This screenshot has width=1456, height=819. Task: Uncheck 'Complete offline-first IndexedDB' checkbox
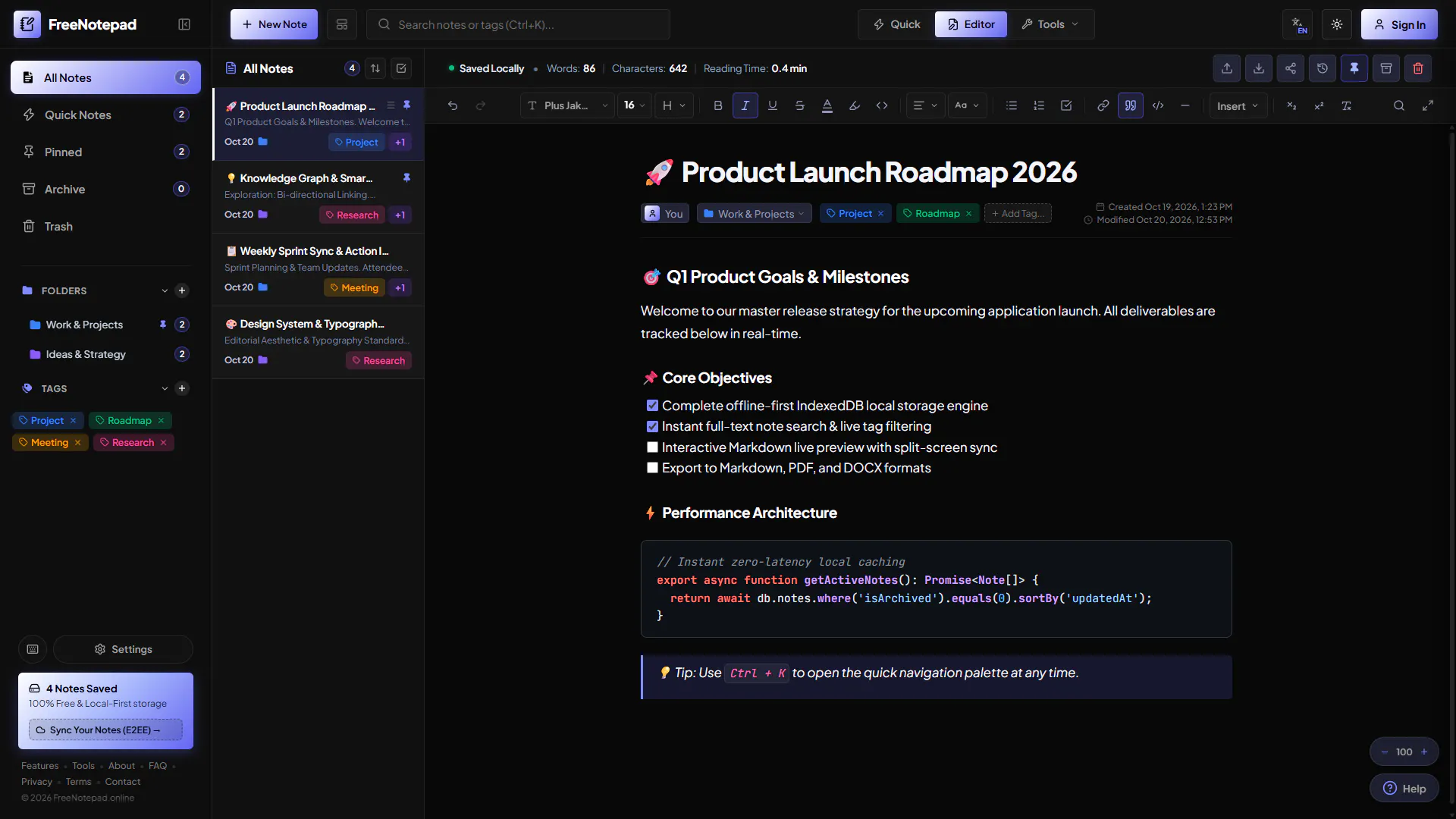click(652, 406)
